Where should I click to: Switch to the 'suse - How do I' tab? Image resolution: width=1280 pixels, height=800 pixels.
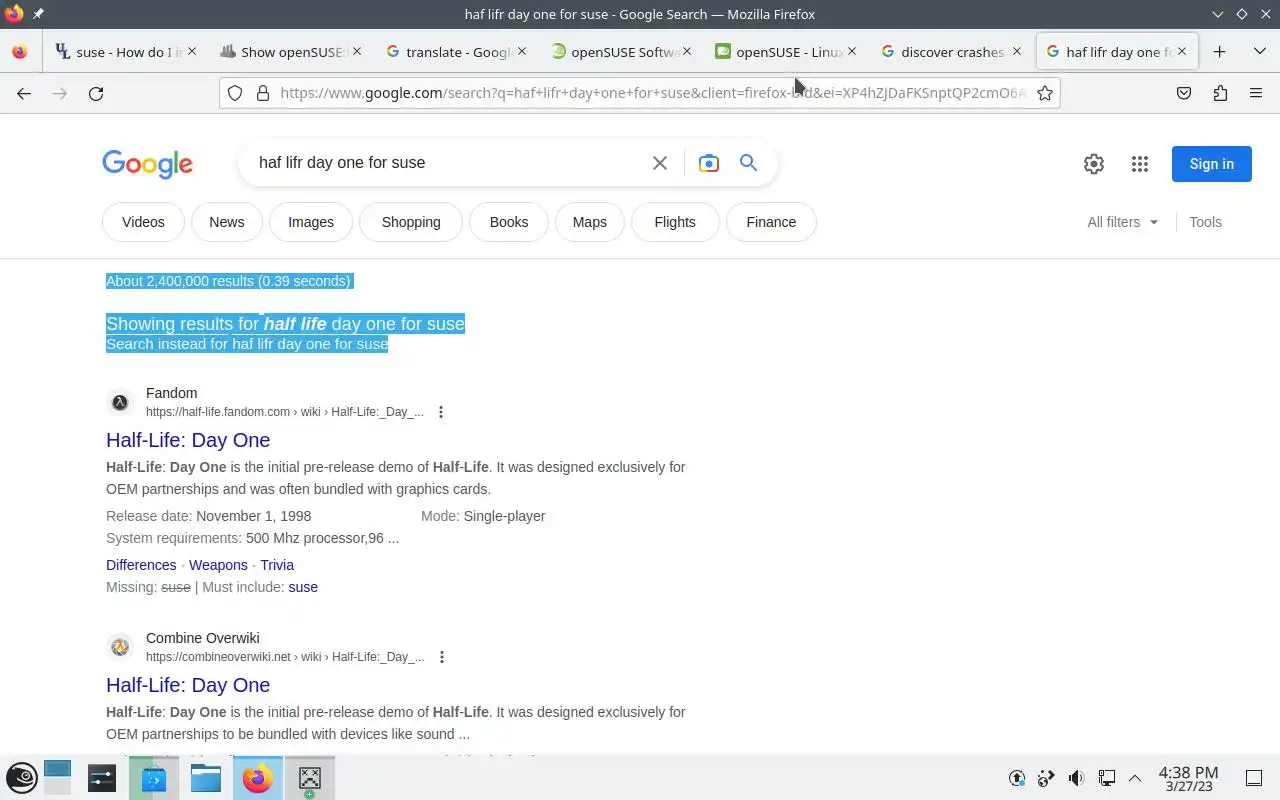125,51
